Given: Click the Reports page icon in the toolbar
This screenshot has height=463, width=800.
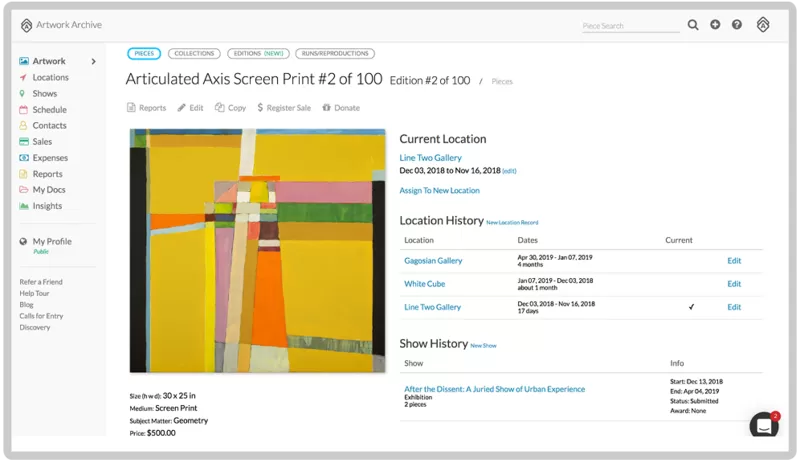Looking at the screenshot, I should tap(131, 108).
